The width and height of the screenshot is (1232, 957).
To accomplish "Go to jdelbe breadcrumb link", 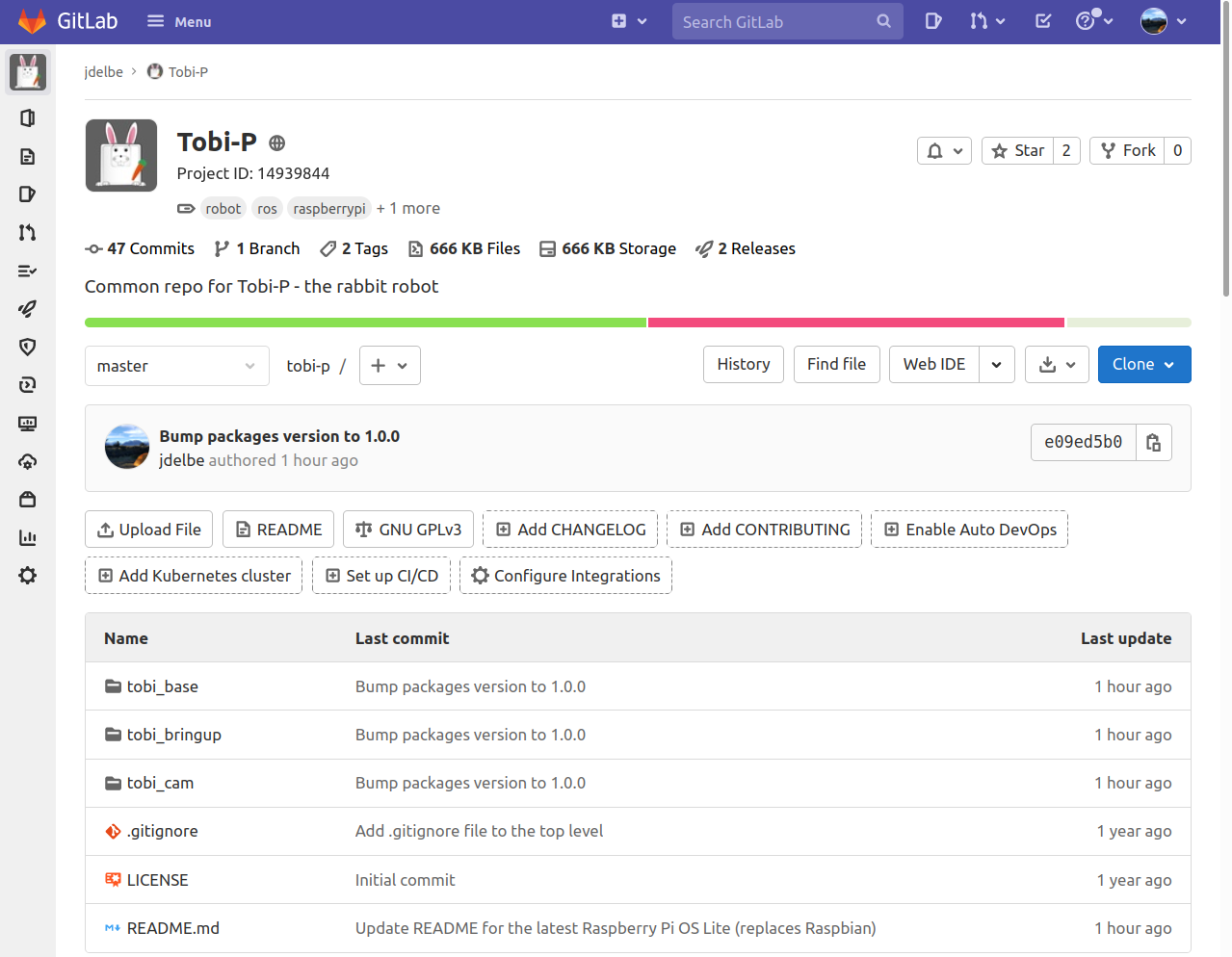I will coord(103,72).
